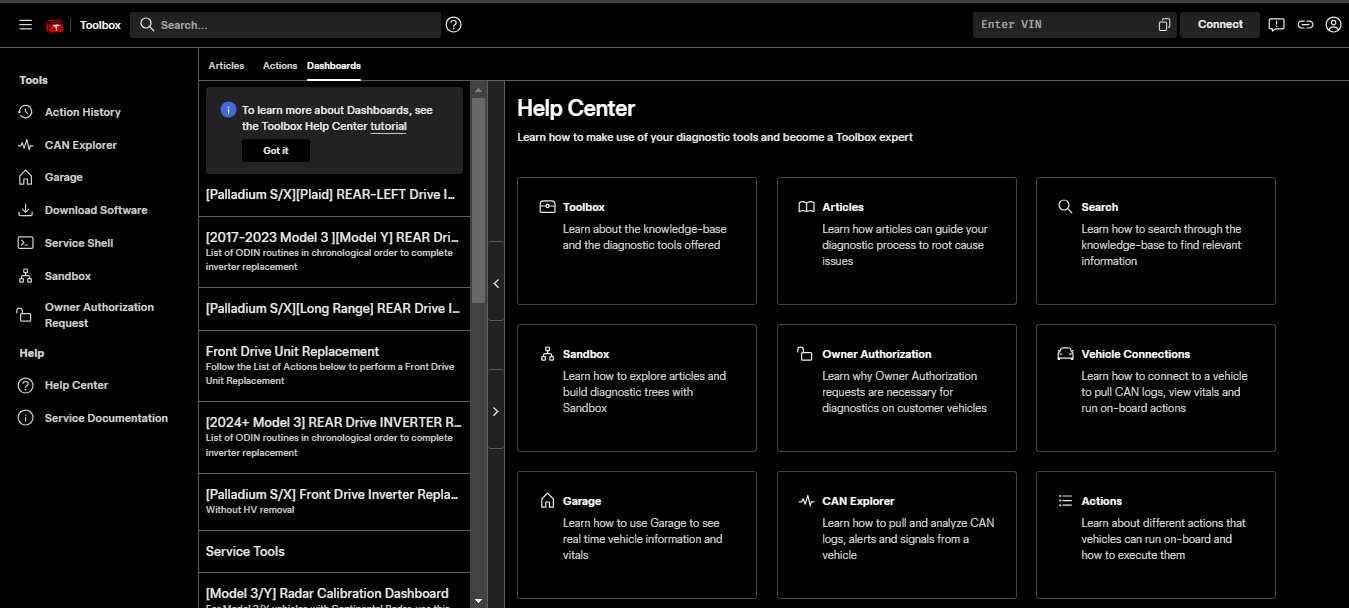Click the Search card magnifier icon

[x=1065, y=207]
